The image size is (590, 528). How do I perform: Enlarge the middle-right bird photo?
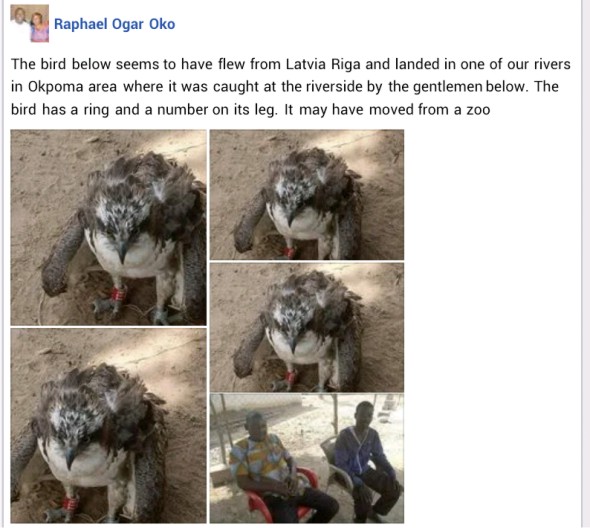pos(307,327)
